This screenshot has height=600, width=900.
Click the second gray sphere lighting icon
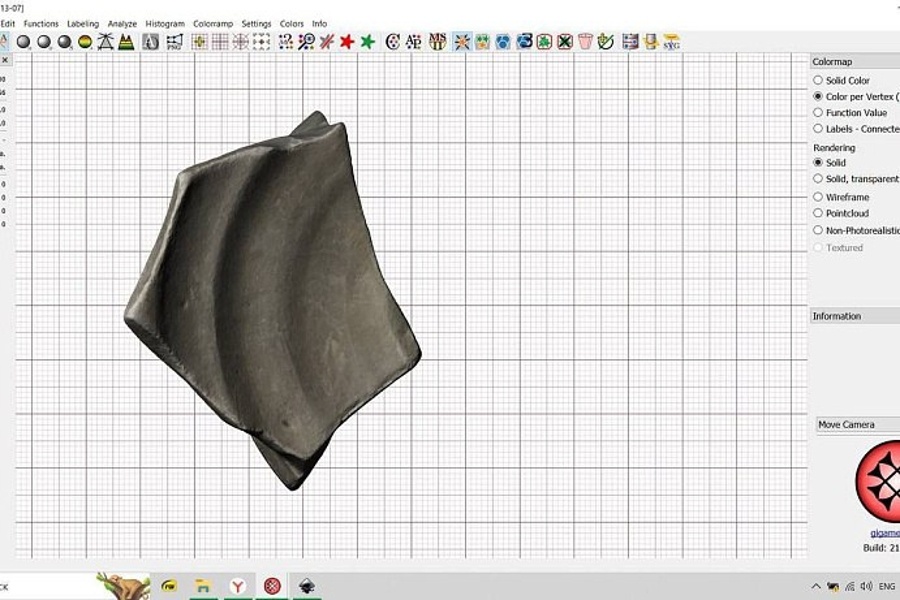click(44, 42)
